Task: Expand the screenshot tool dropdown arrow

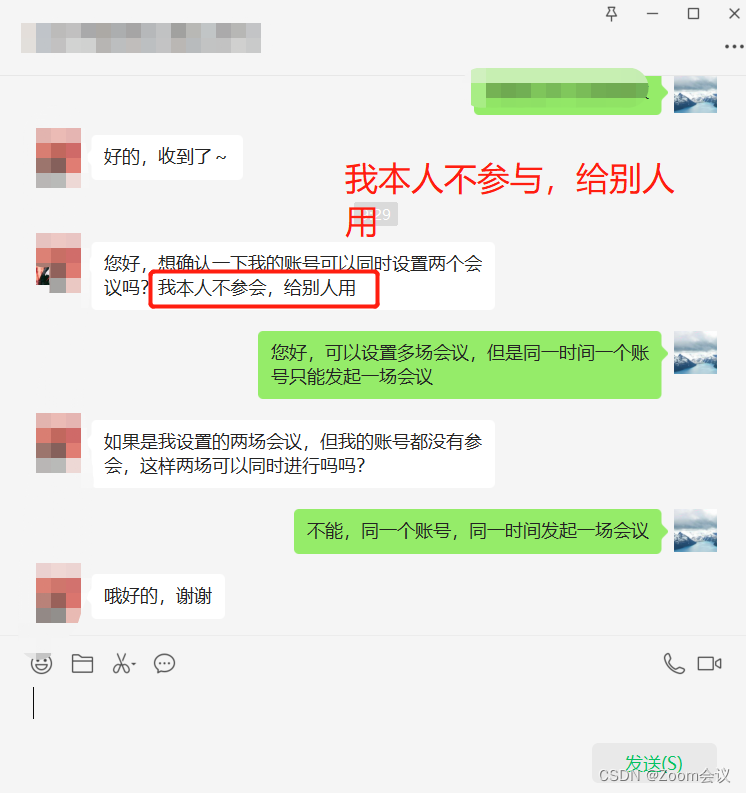Action: 134,664
